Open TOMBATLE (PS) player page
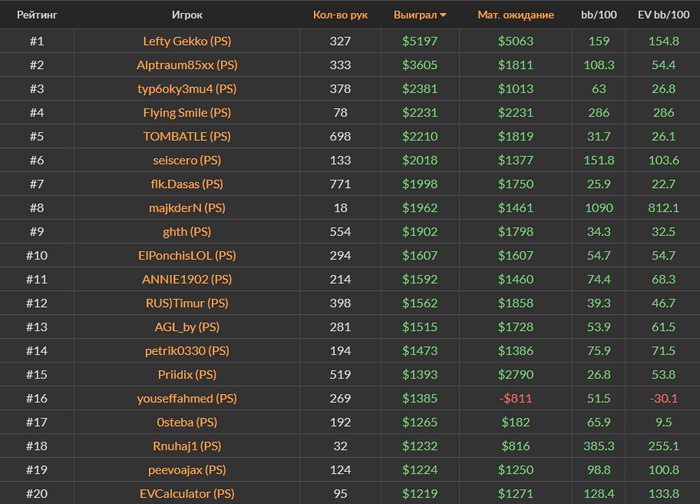The image size is (700, 504). point(187,136)
